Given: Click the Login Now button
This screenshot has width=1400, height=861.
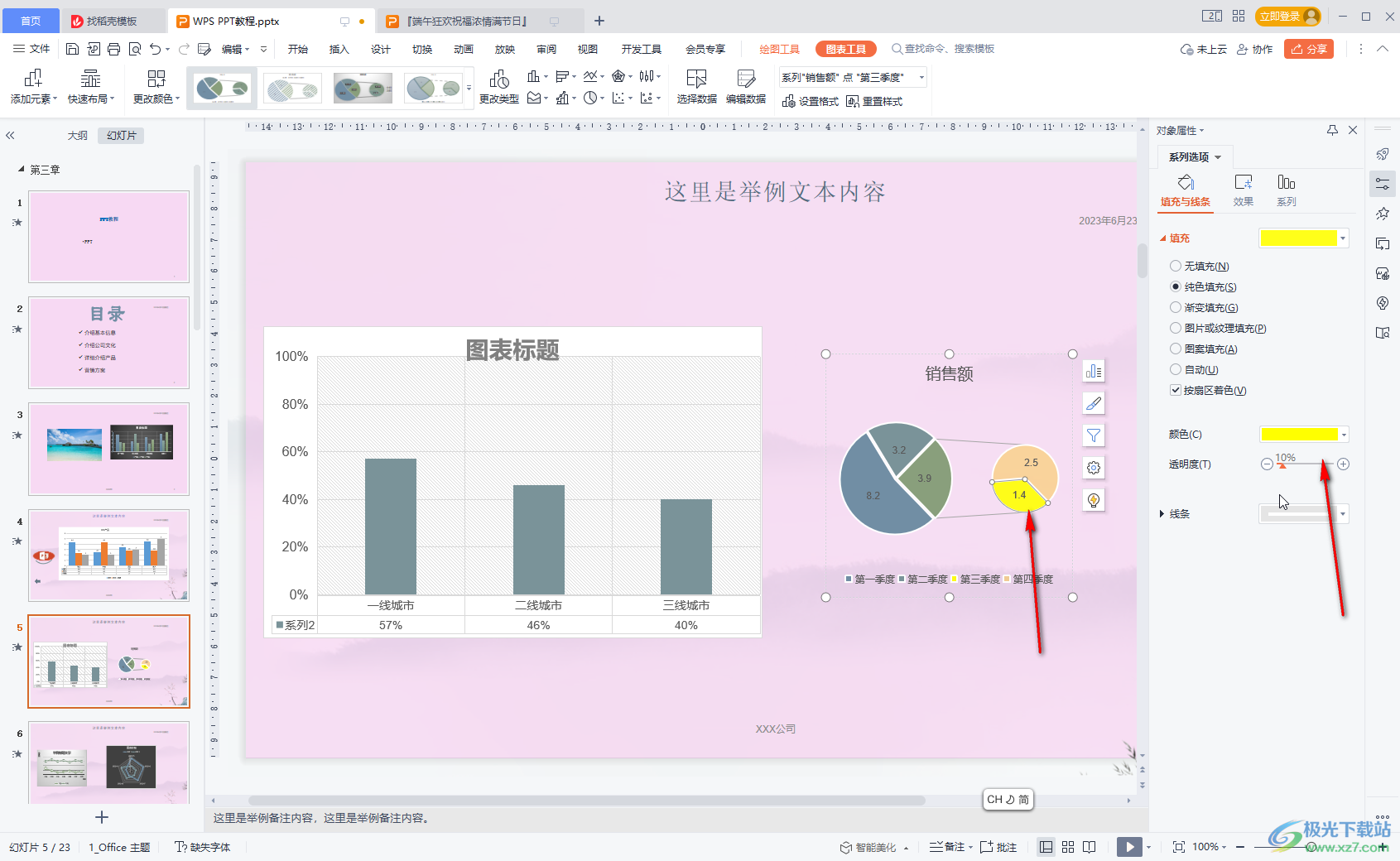Looking at the screenshot, I should (x=1287, y=16).
